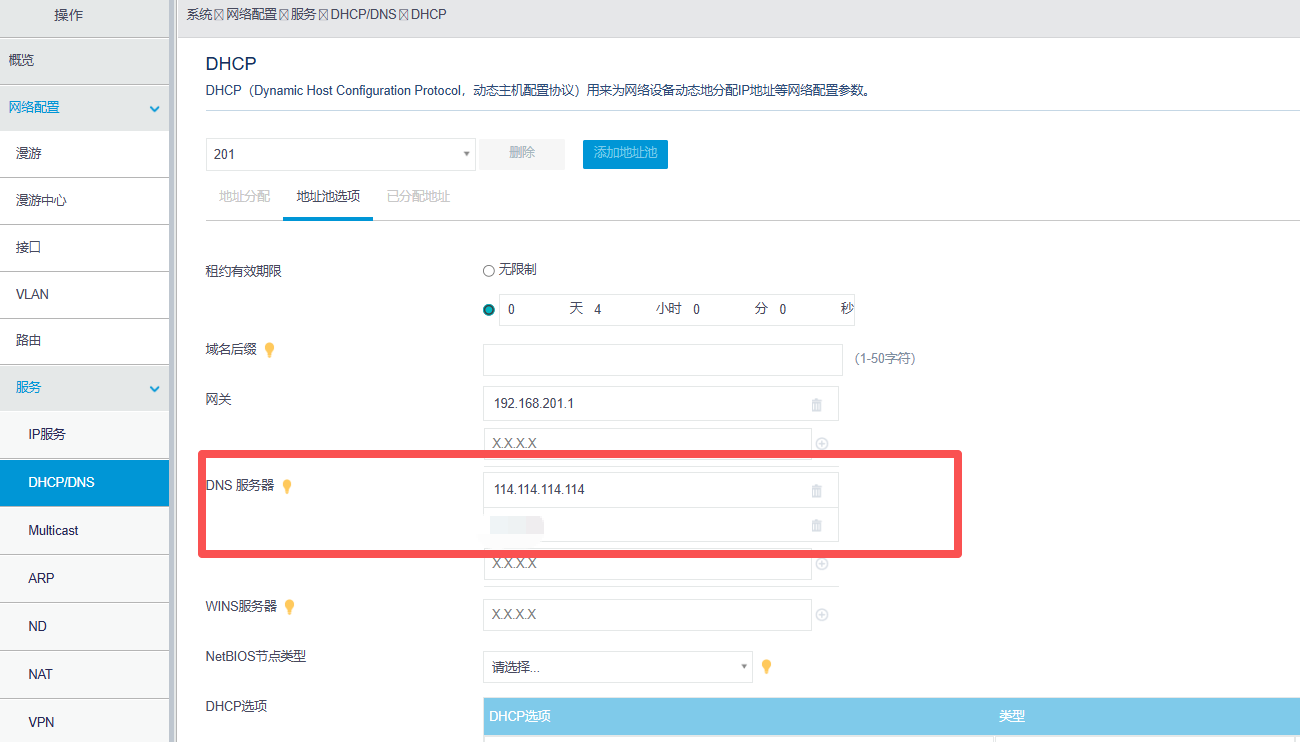Open the address pool 201 dropdown
The image size is (1300, 742).
tap(340, 154)
